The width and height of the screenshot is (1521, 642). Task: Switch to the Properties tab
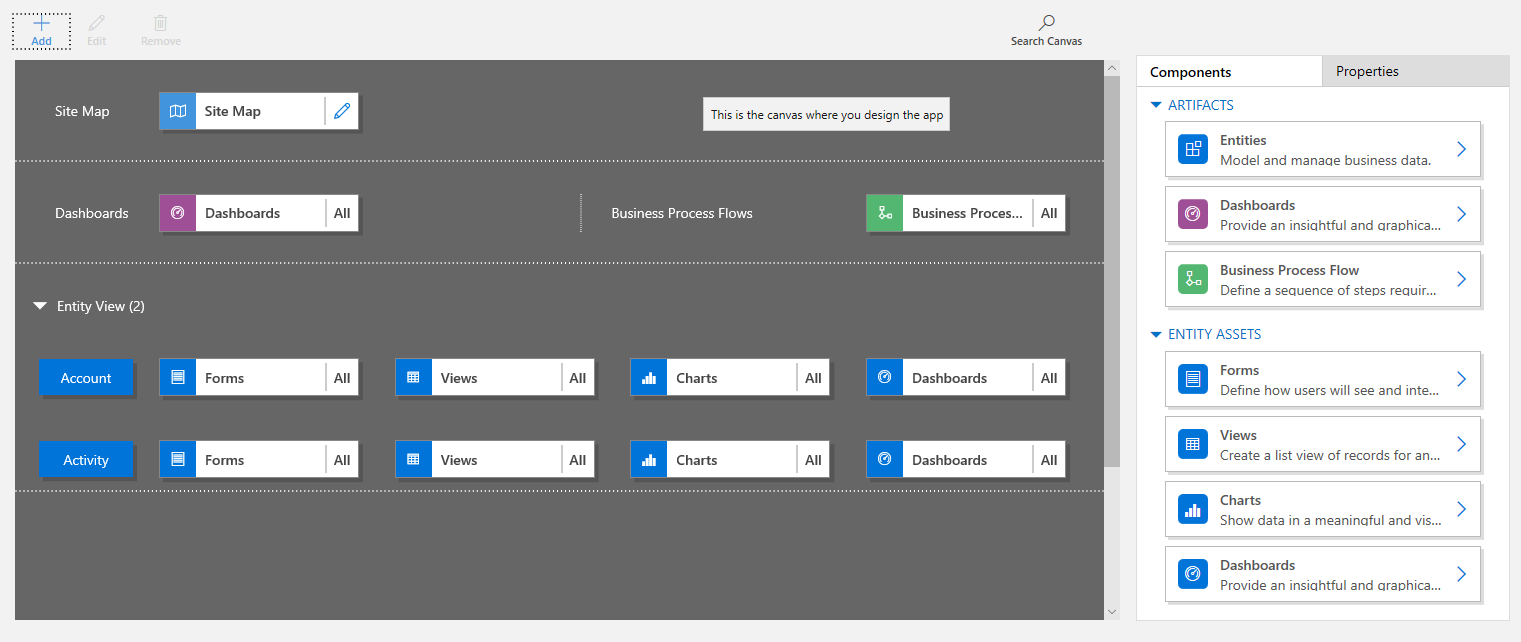(1367, 71)
